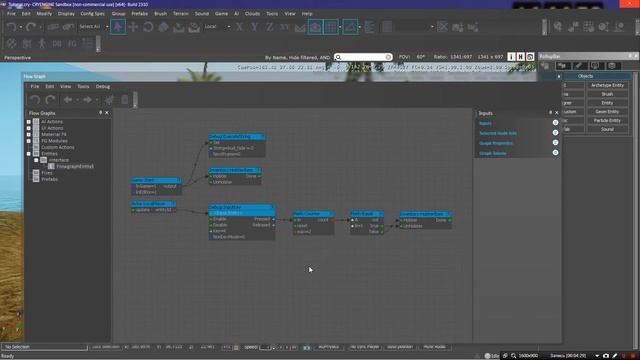Click Archetype Entity button in RollupBar

[607, 85]
